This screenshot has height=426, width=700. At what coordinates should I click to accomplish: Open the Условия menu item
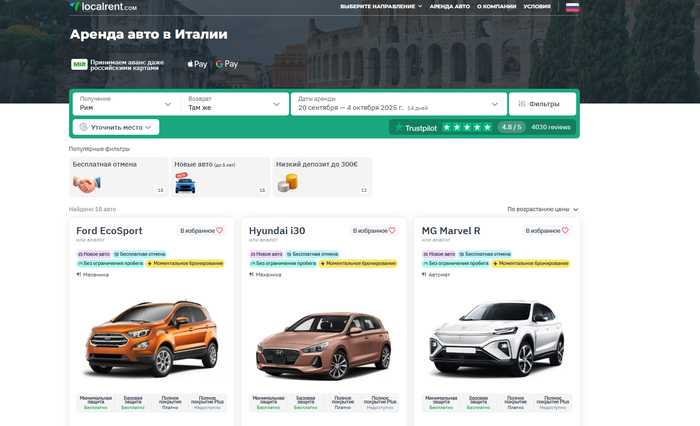pyautogui.click(x=537, y=7)
